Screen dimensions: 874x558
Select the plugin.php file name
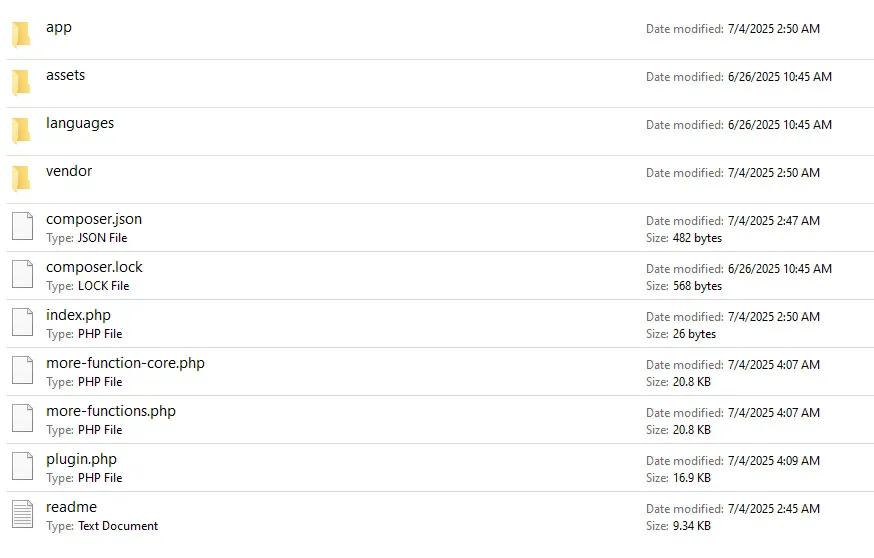click(x=81, y=459)
